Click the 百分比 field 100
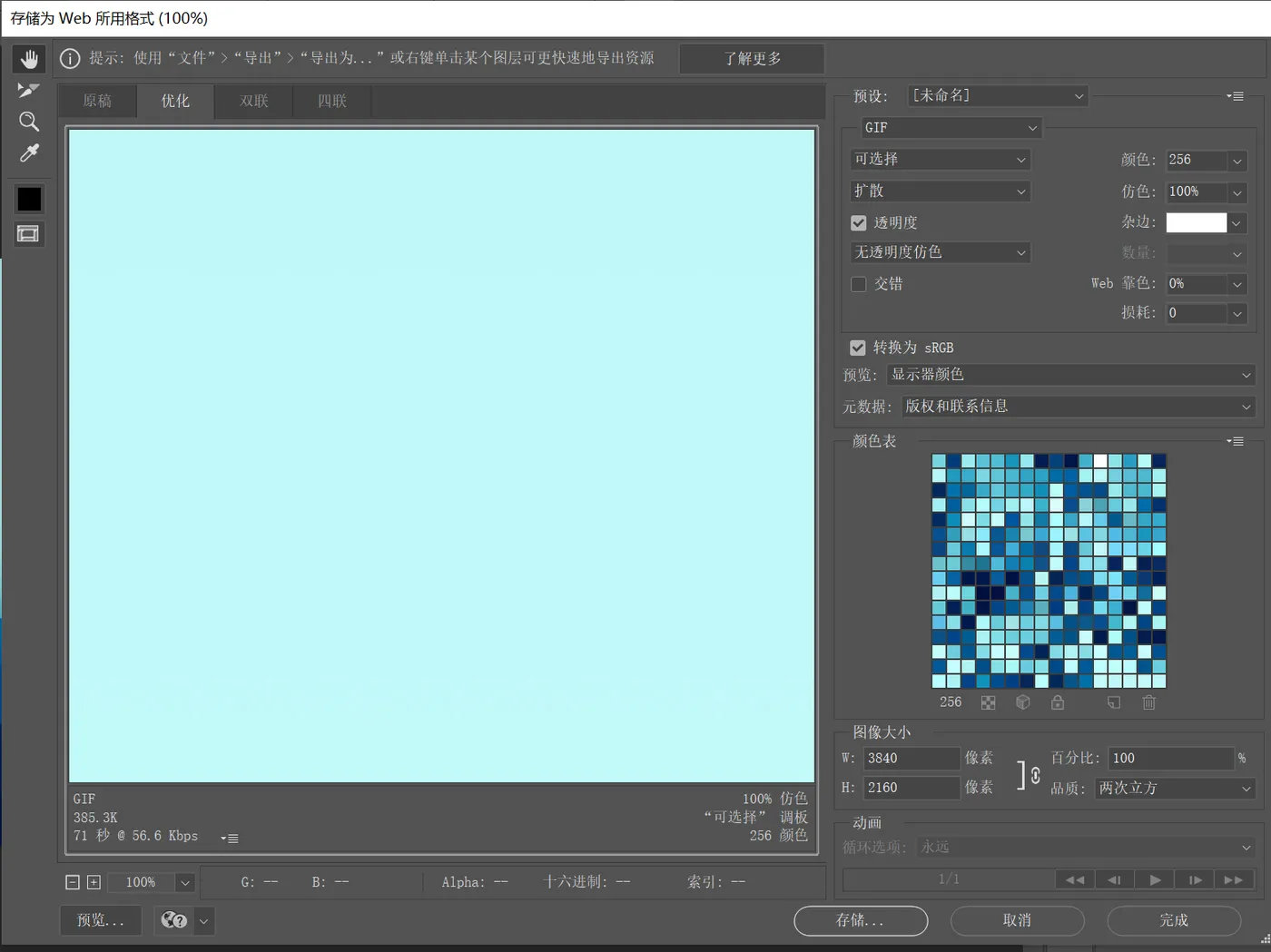 1171,759
